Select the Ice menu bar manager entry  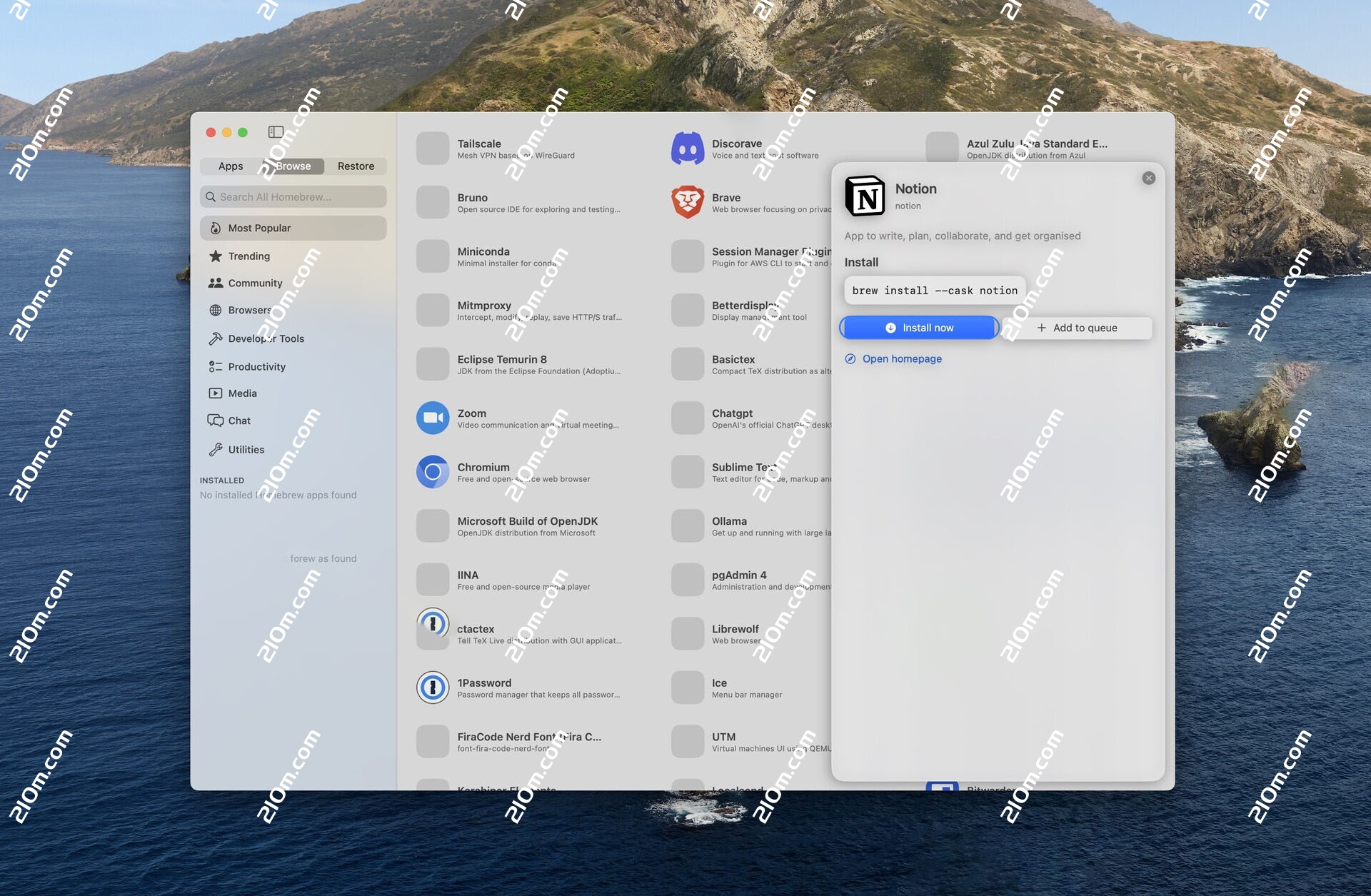[751, 688]
